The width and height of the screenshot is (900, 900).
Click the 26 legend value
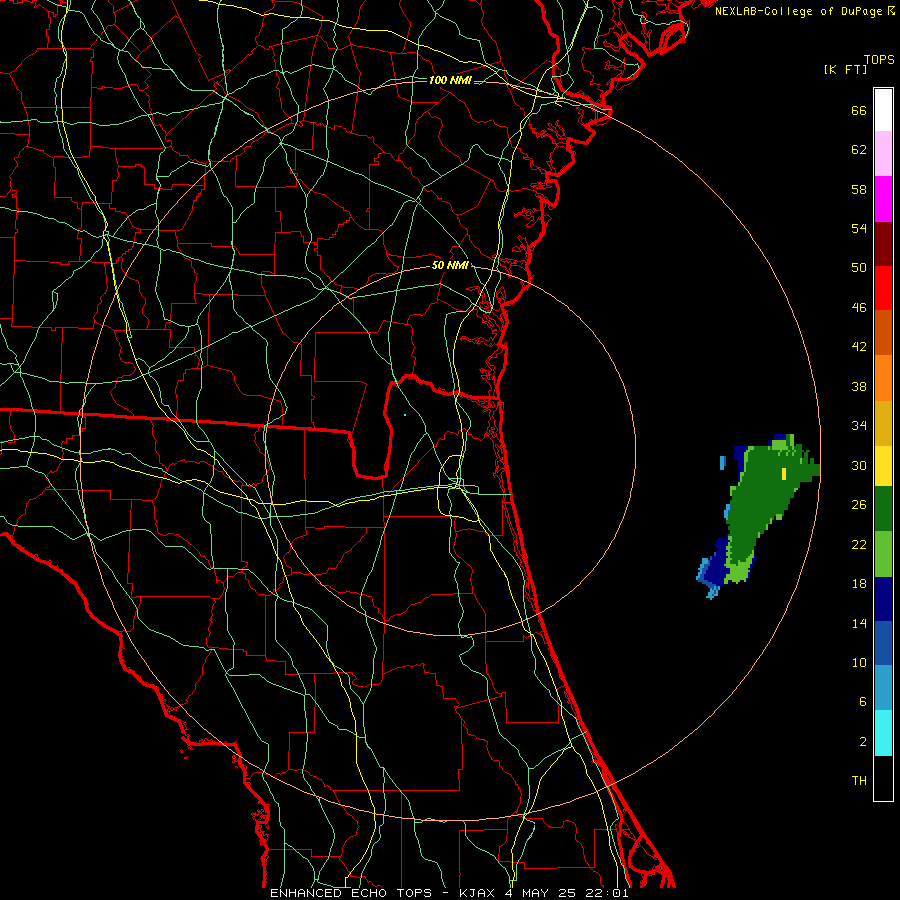tap(859, 505)
